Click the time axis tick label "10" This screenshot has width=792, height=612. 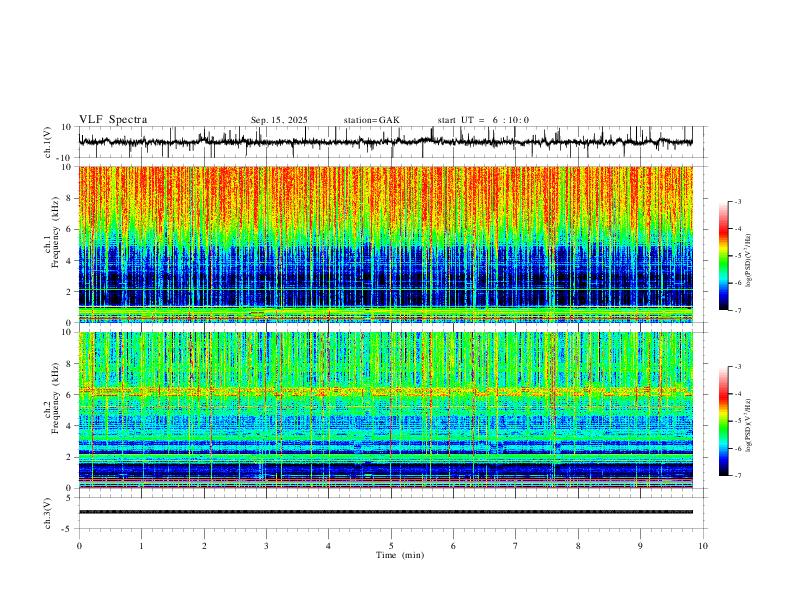point(703,546)
